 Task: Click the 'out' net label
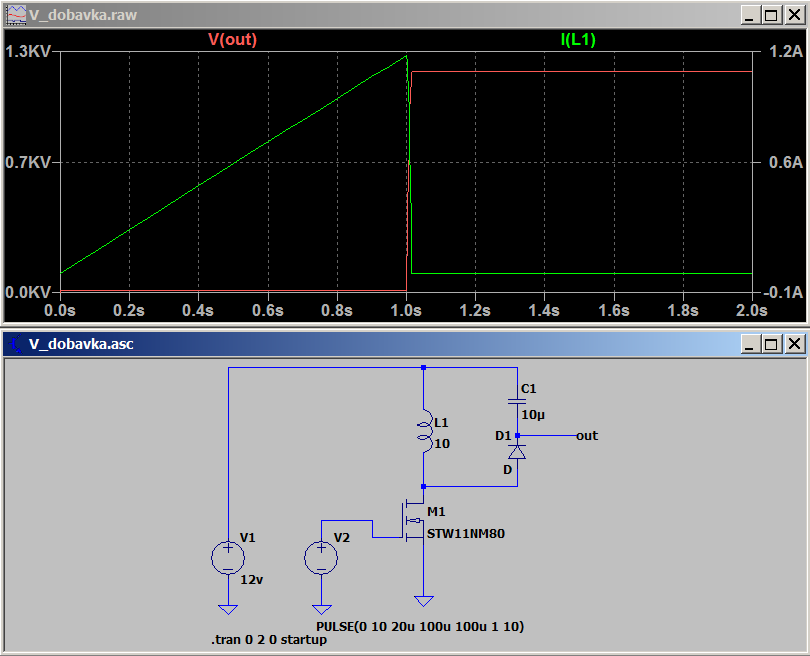[587, 436]
